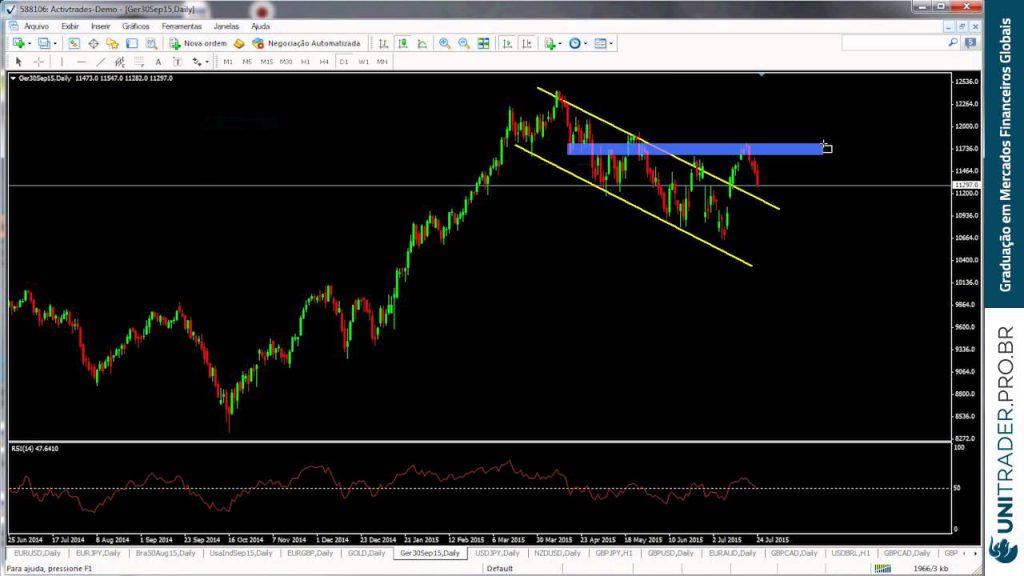This screenshot has height=576, width=1024.
Task: Open the Indicators dropdown arrow
Action: [560, 44]
